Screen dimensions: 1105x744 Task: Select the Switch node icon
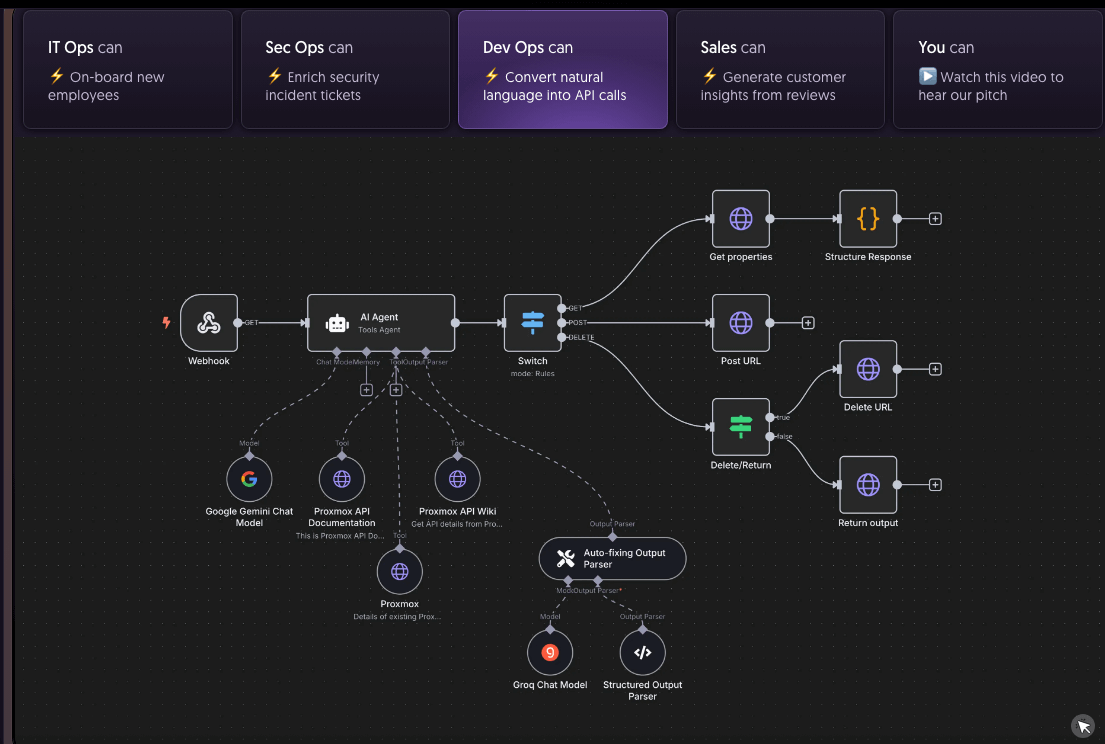pyautogui.click(x=532, y=323)
